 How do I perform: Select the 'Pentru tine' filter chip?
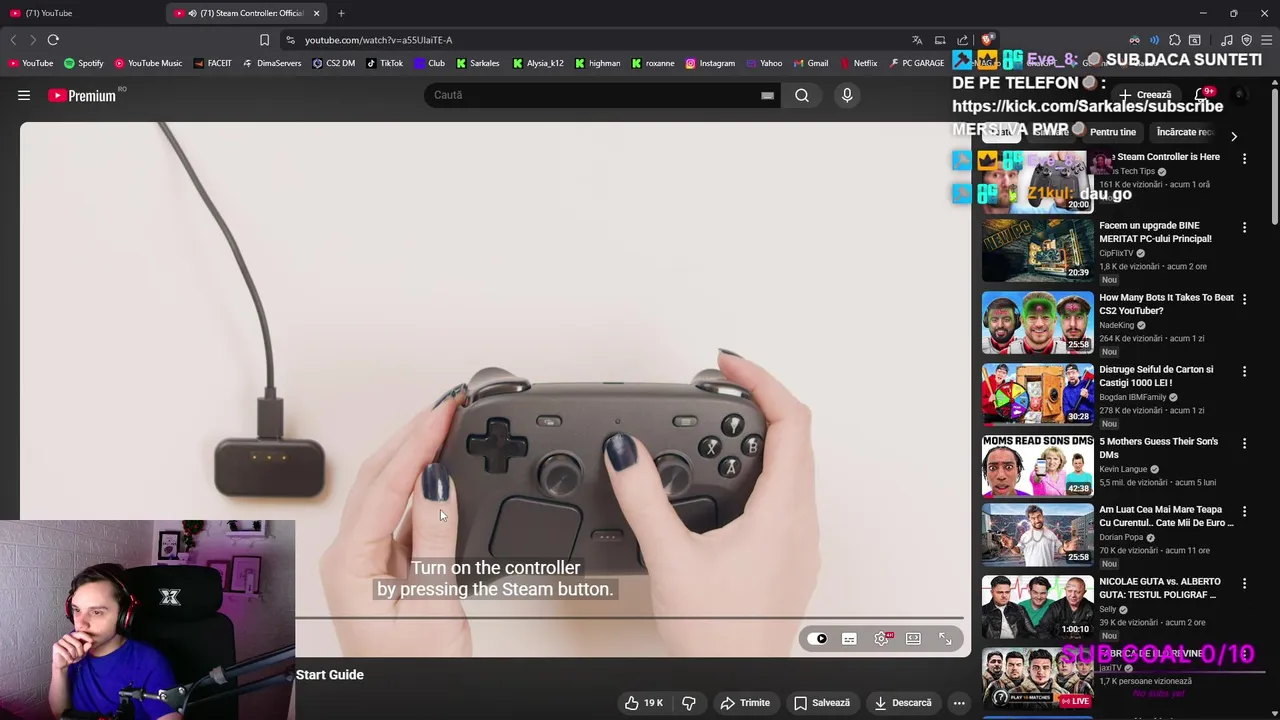[1113, 132]
